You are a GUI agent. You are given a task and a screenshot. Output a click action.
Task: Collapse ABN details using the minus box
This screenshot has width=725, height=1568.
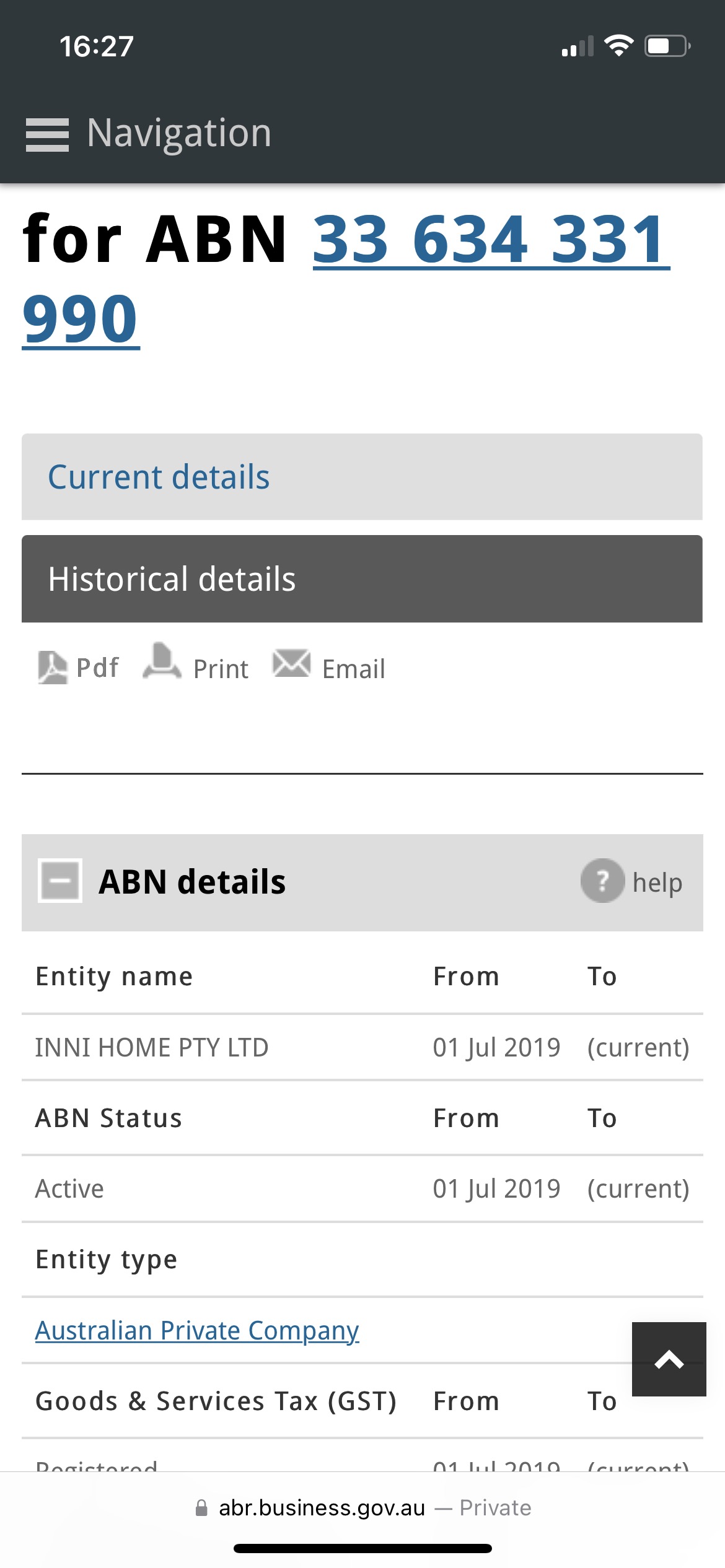pyautogui.click(x=60, y=881)
